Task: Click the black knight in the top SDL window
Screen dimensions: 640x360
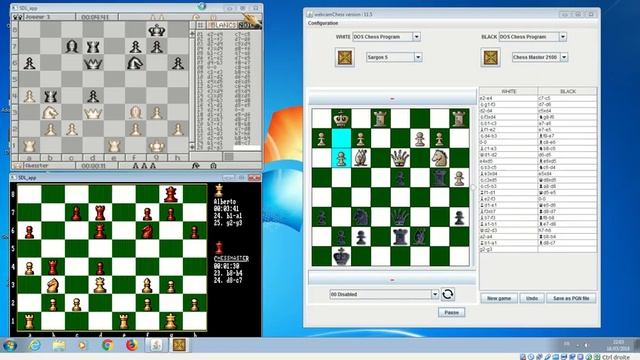Action: 136,63
